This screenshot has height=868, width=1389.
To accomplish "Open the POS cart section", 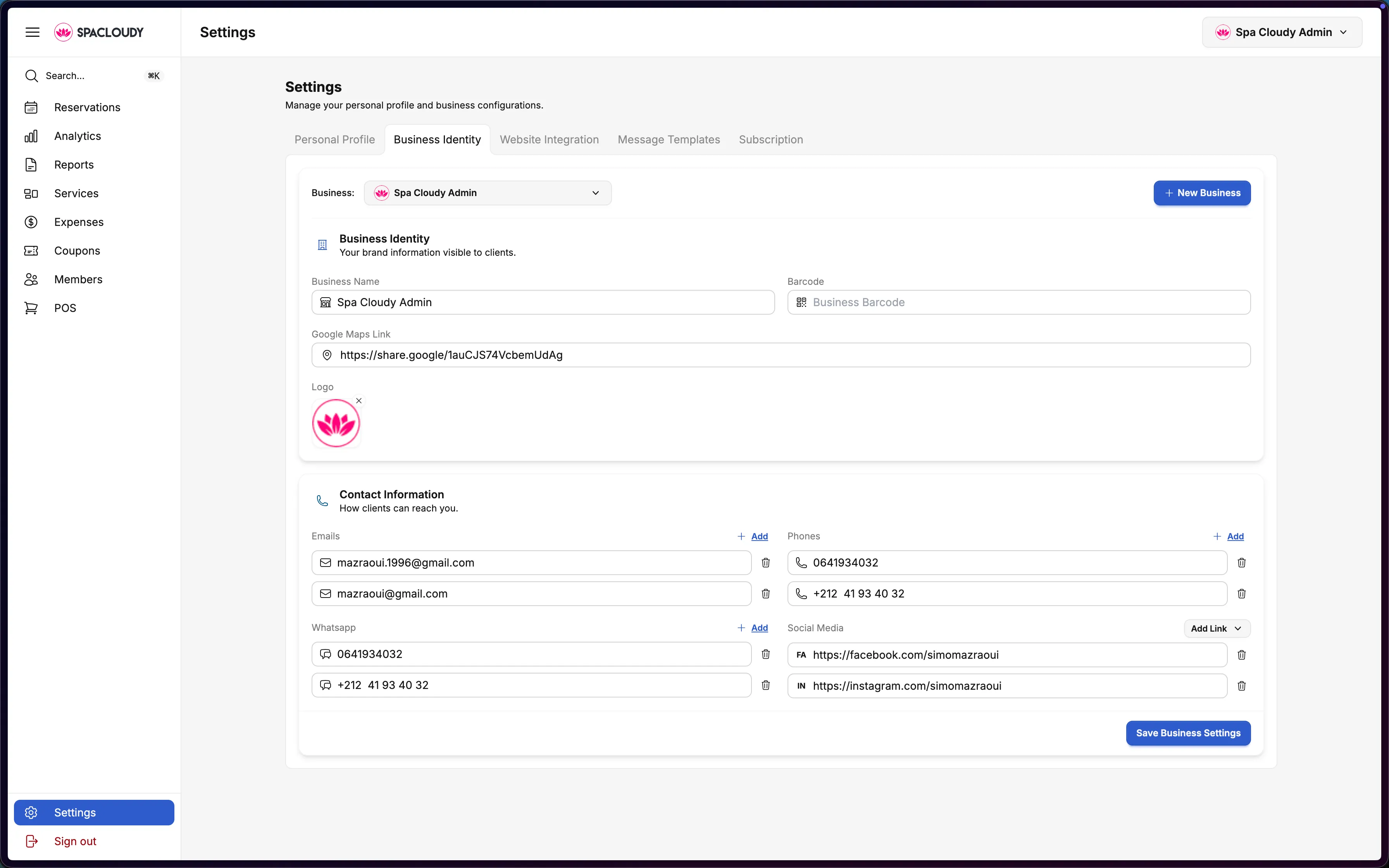I will (65, 308).
